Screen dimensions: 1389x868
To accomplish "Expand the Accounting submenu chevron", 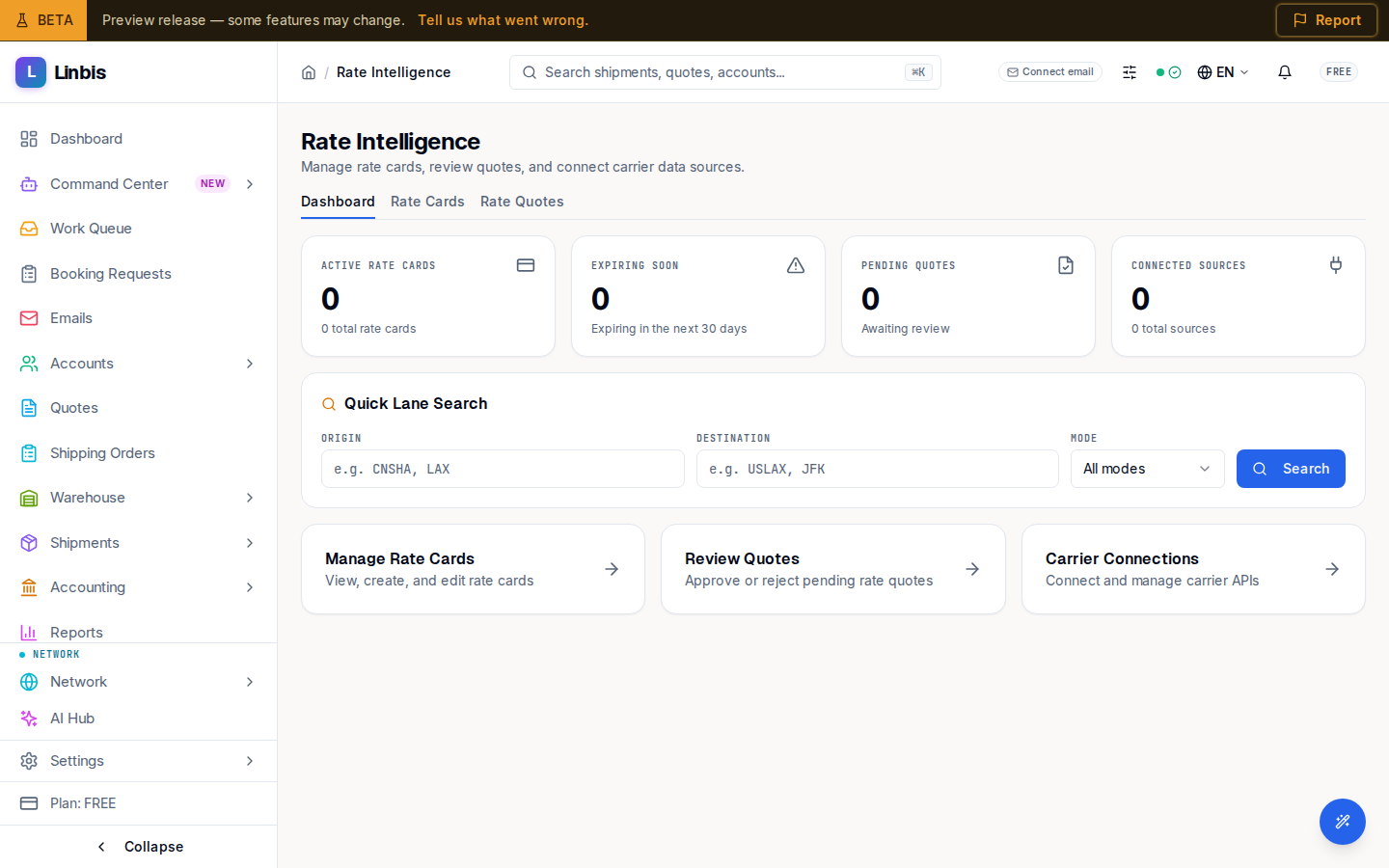I will [x=250, y=587].
